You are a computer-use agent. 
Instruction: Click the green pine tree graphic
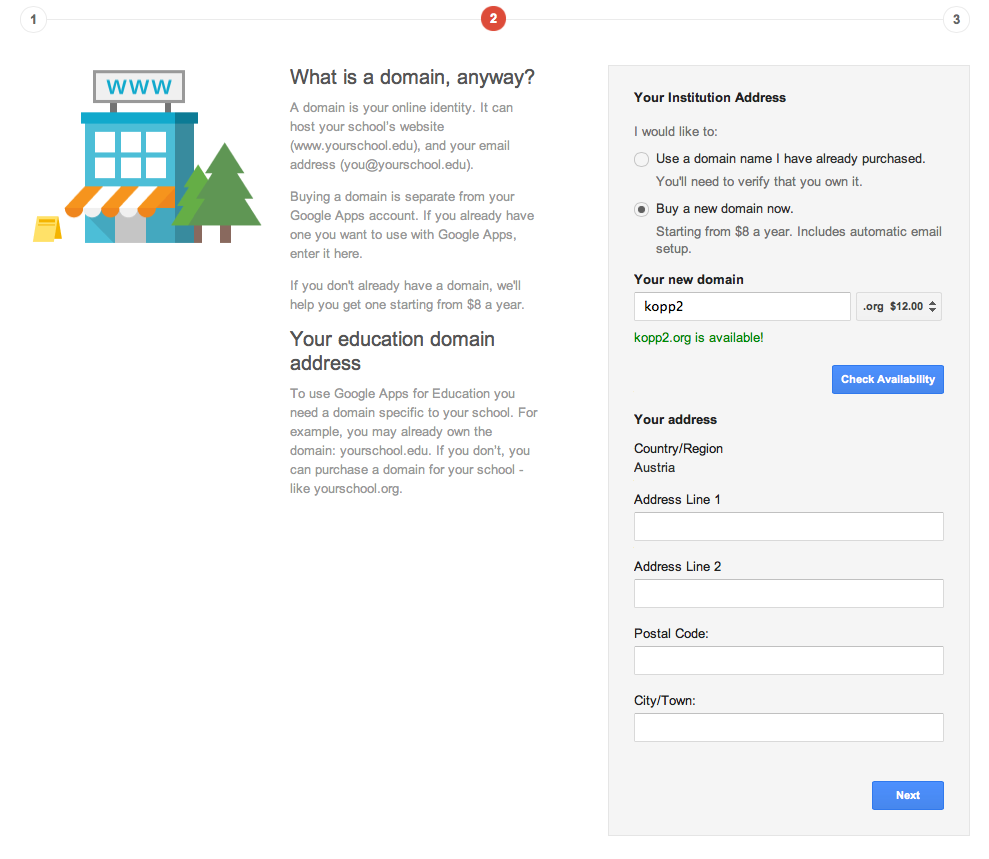(224, 192)
